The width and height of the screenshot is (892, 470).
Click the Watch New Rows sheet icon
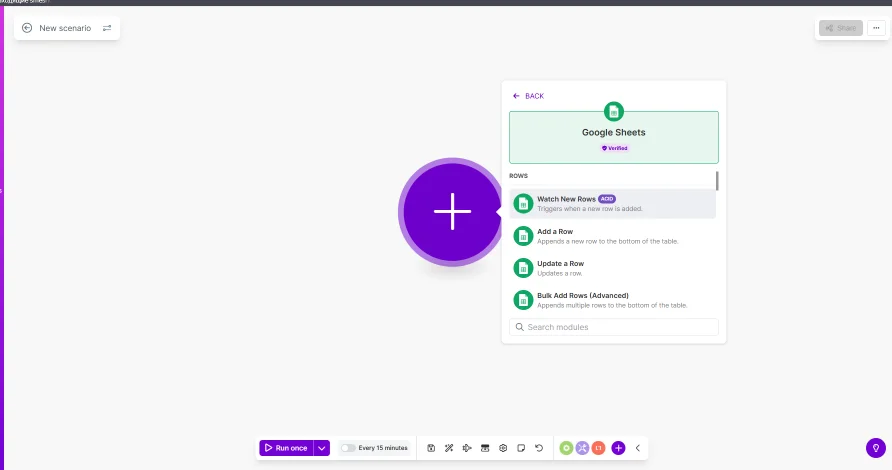coord(523,204)
